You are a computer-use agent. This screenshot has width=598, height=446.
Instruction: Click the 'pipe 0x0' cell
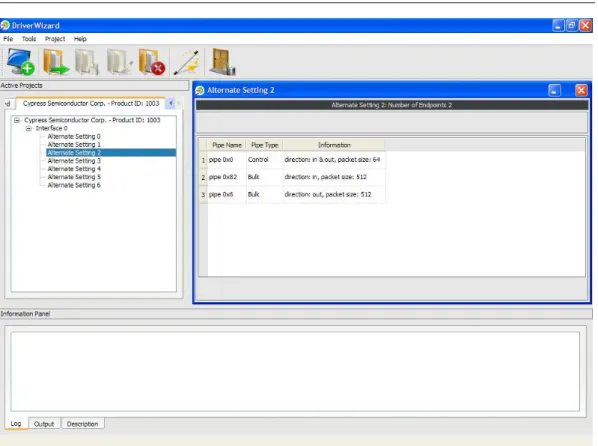tap(227, 160)
